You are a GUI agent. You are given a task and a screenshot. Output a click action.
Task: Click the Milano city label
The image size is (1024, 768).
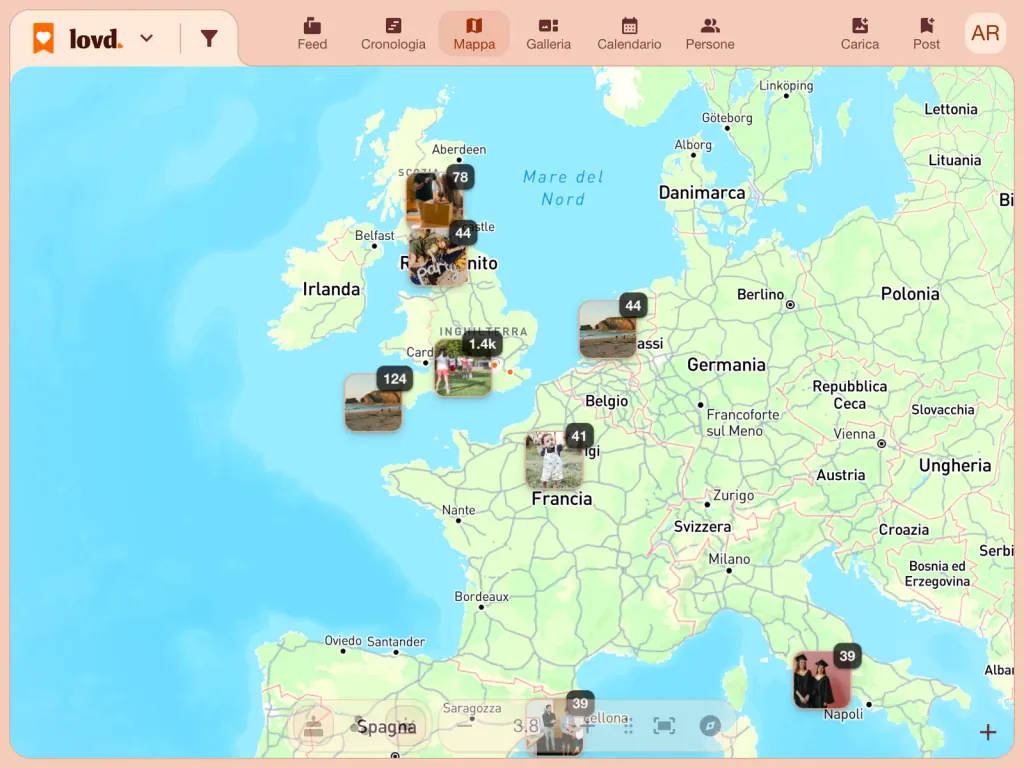pyautogui.click(x=729, y=559)
